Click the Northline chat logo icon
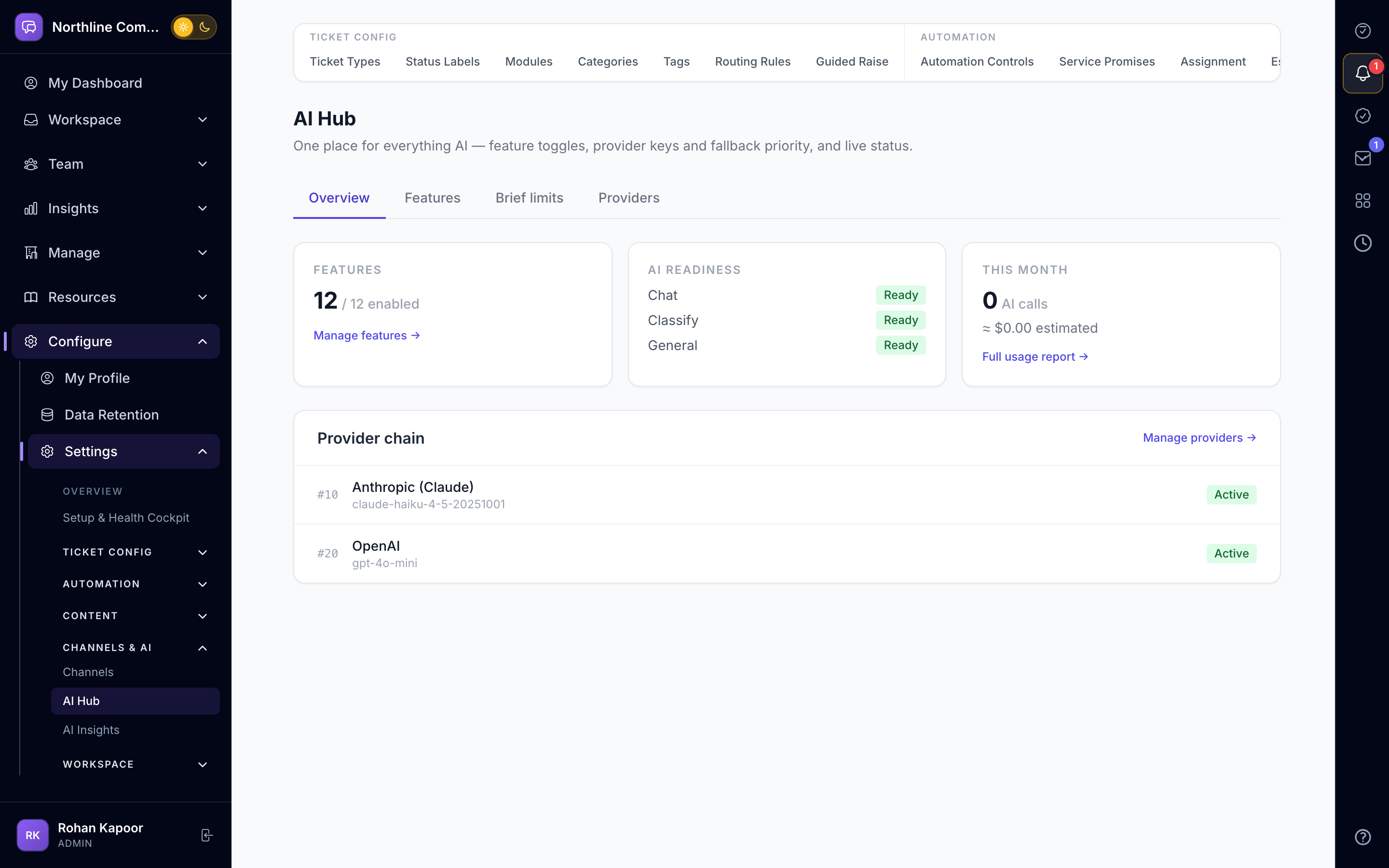The width and height of the screenshot is (1389, 868). pos(29,27)
